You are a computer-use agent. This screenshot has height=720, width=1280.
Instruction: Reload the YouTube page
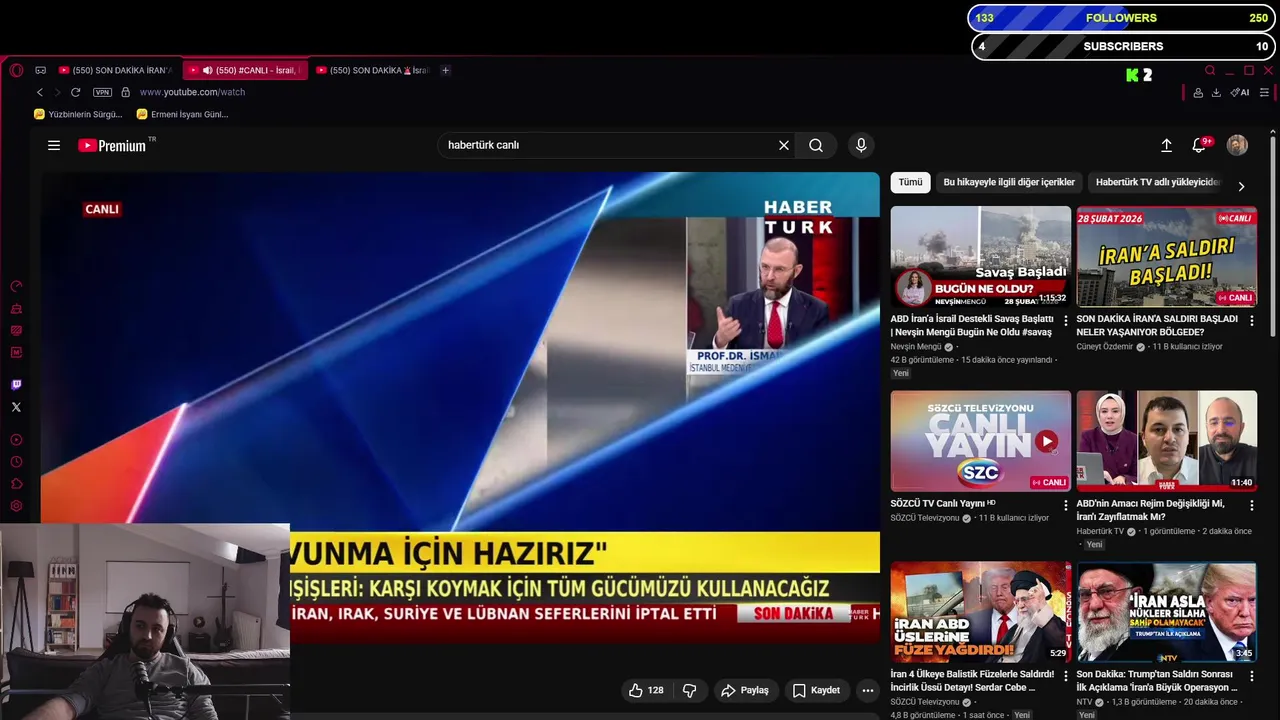pyautogui.click(x=75, y=92)
